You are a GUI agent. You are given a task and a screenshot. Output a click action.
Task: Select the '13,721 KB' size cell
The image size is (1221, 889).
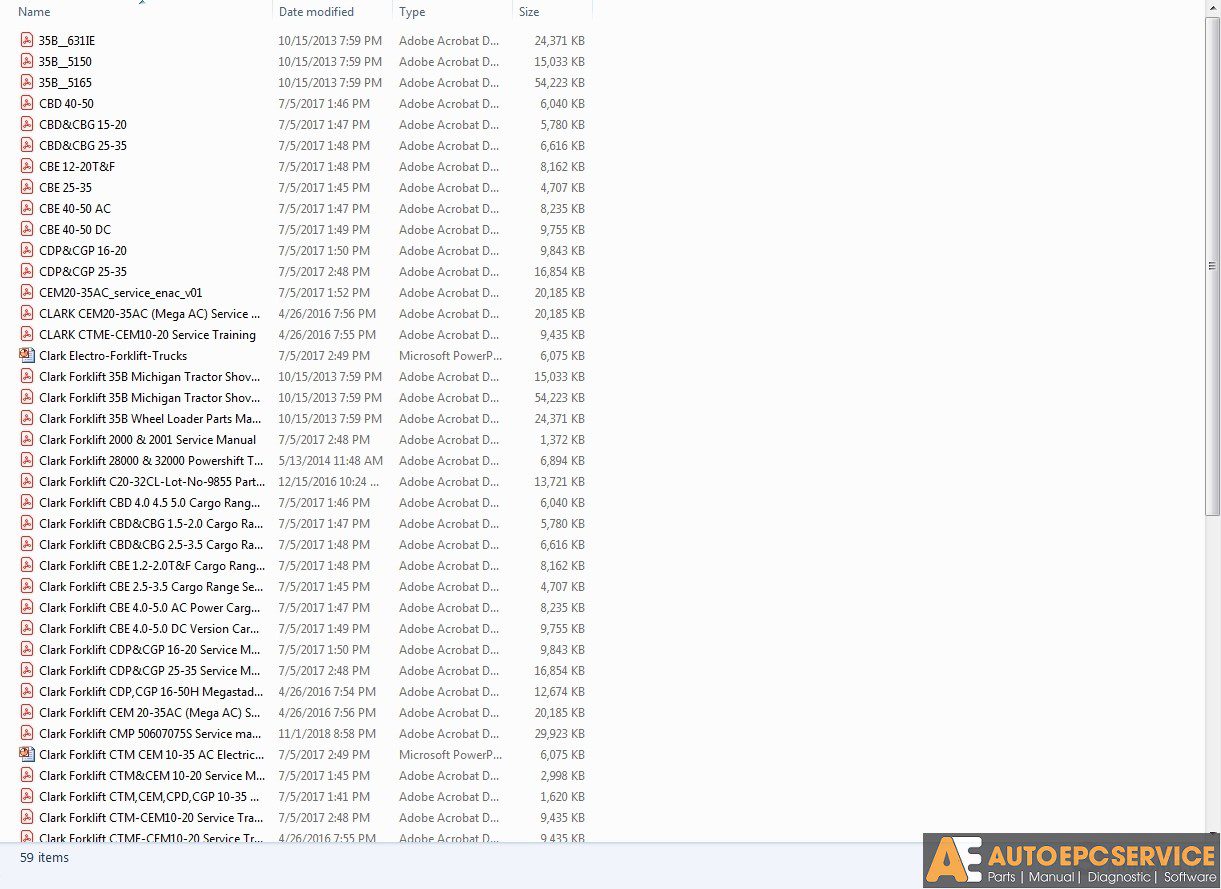560,482
